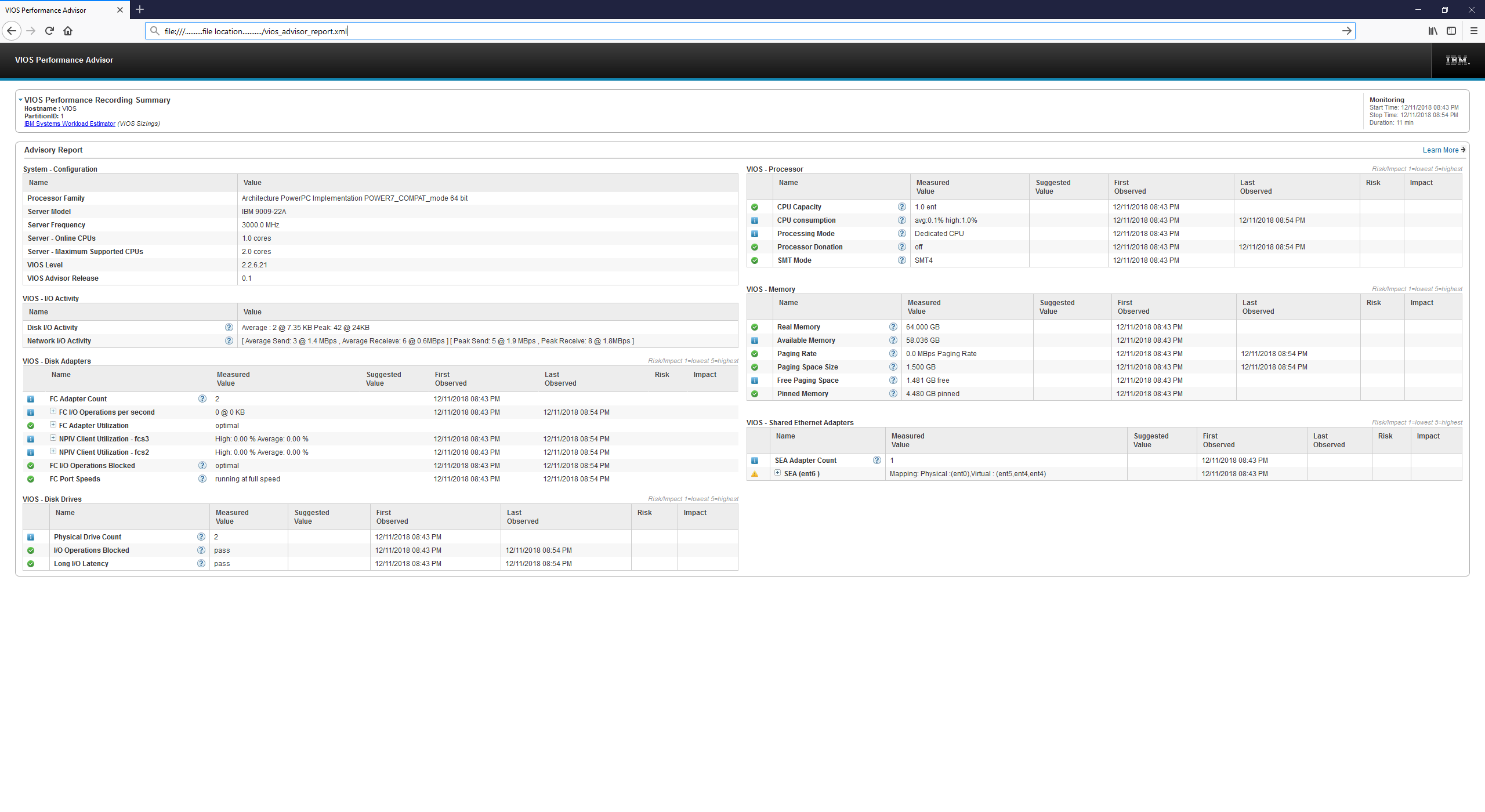1485x812 pixels.
Task: Click green check icon for Long I/O Latency
Action: click(x=31, y=564)
